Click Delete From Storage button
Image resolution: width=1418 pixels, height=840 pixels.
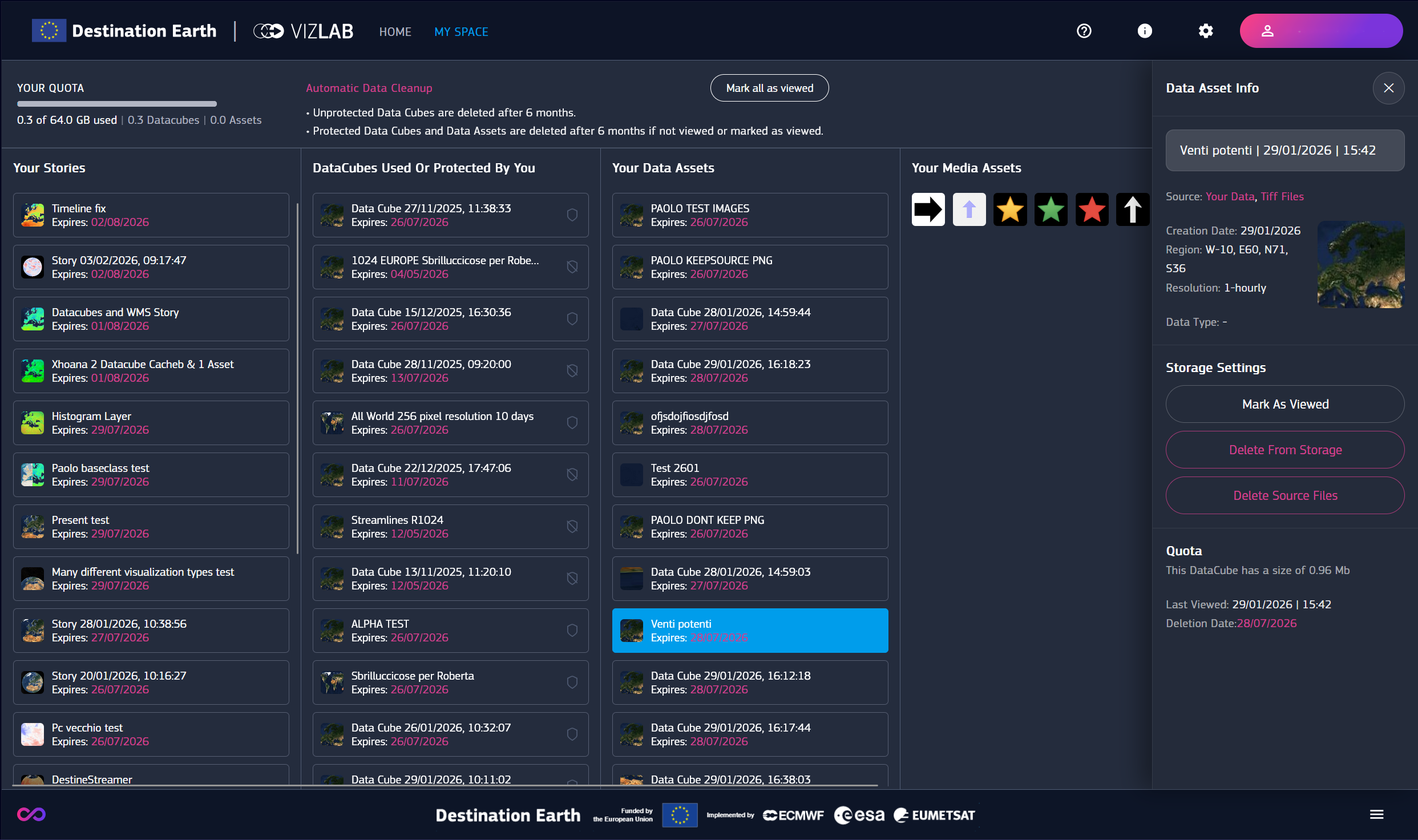point(1284,450)
